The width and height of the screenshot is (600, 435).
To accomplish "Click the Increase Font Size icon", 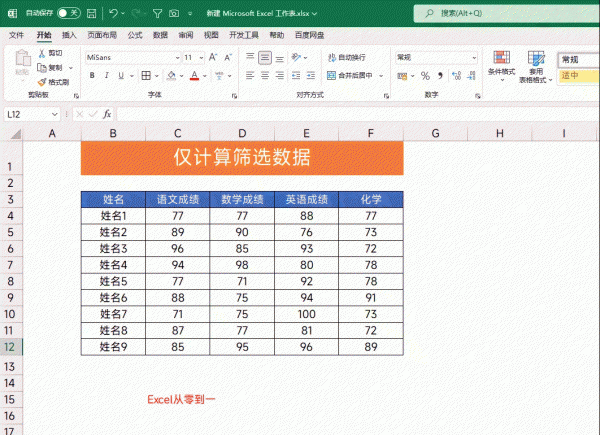I will point(213,58).
